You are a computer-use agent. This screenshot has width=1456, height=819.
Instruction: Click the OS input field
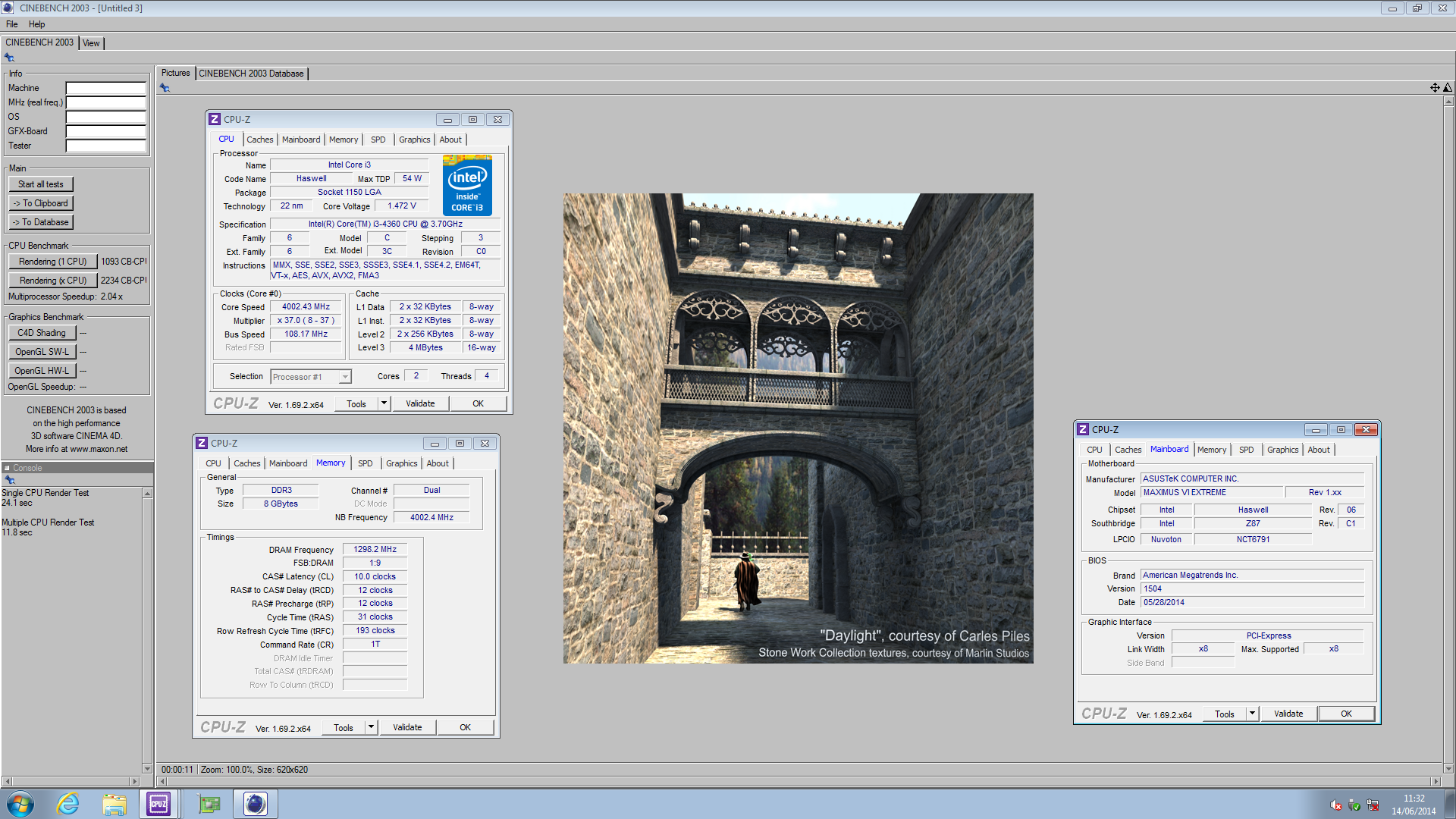pos(105,117)
